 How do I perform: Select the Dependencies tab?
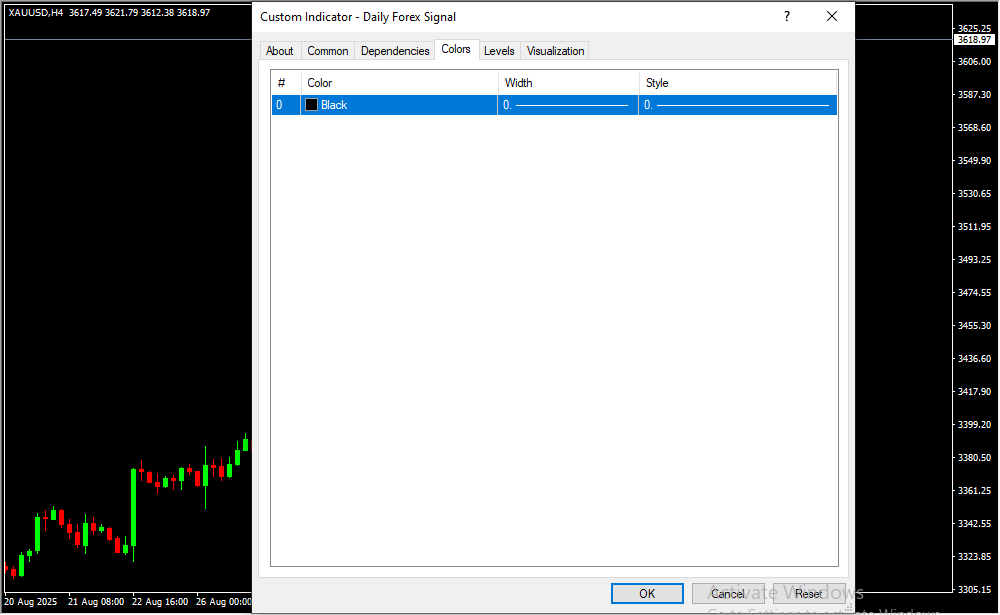395,51
